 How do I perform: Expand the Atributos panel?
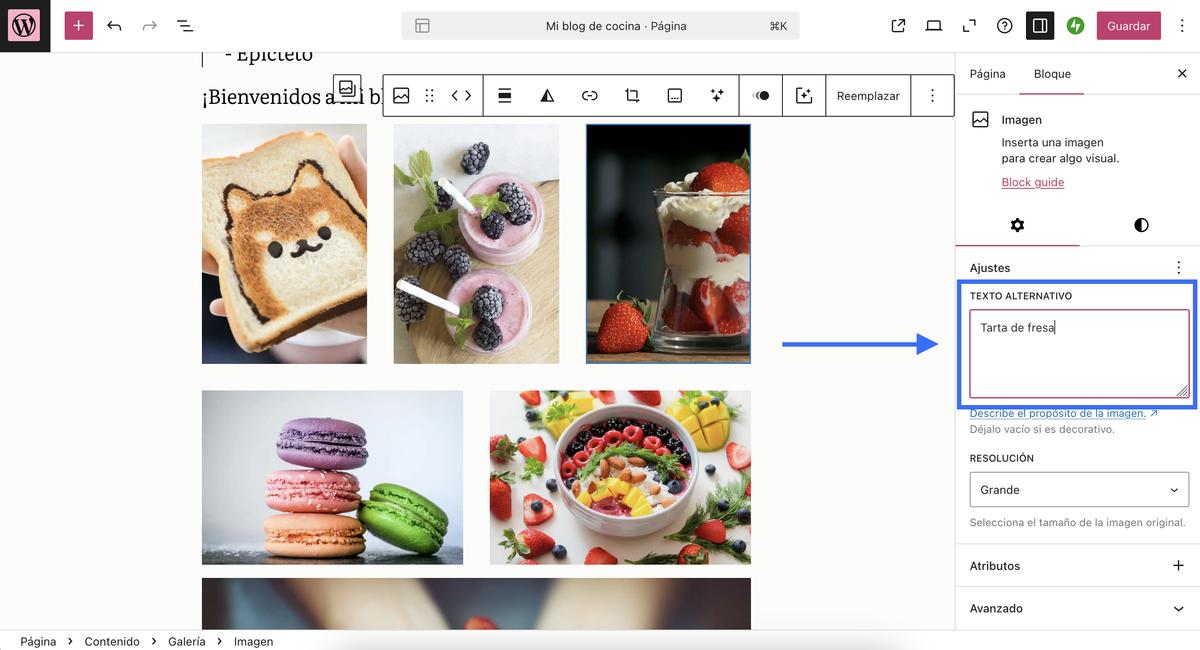pos(1079,566)
